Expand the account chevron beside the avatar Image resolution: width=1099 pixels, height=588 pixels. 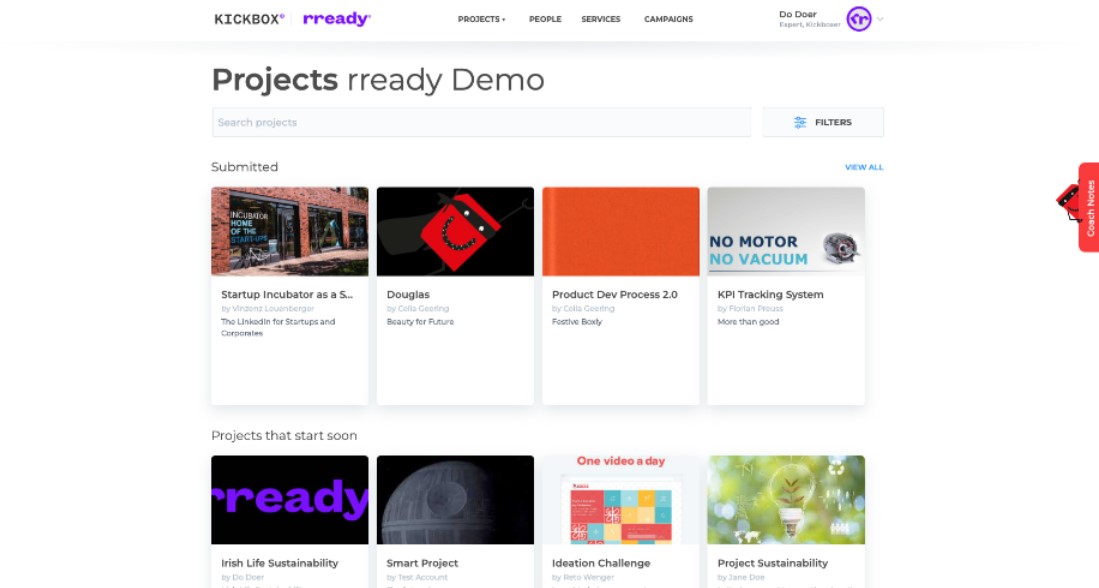point(882,19)
